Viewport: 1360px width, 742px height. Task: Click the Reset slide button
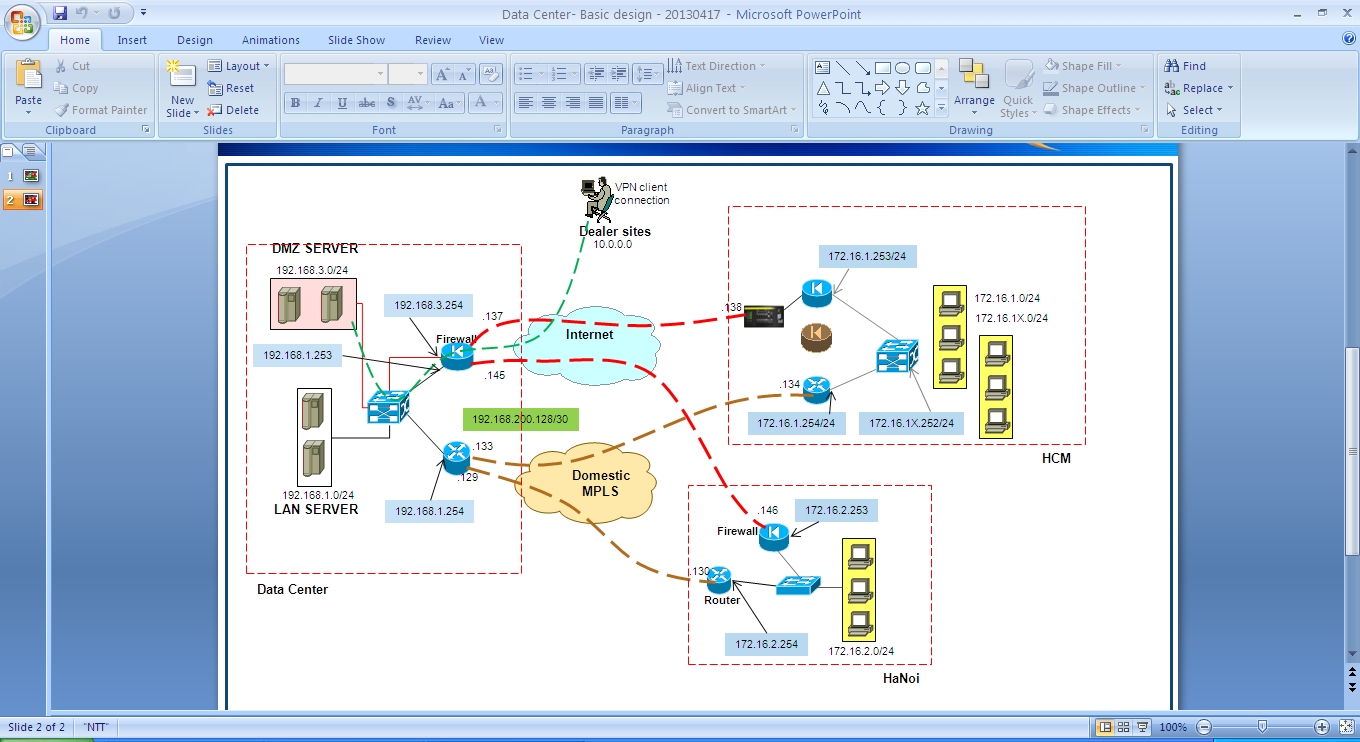[x=232, y=88]
